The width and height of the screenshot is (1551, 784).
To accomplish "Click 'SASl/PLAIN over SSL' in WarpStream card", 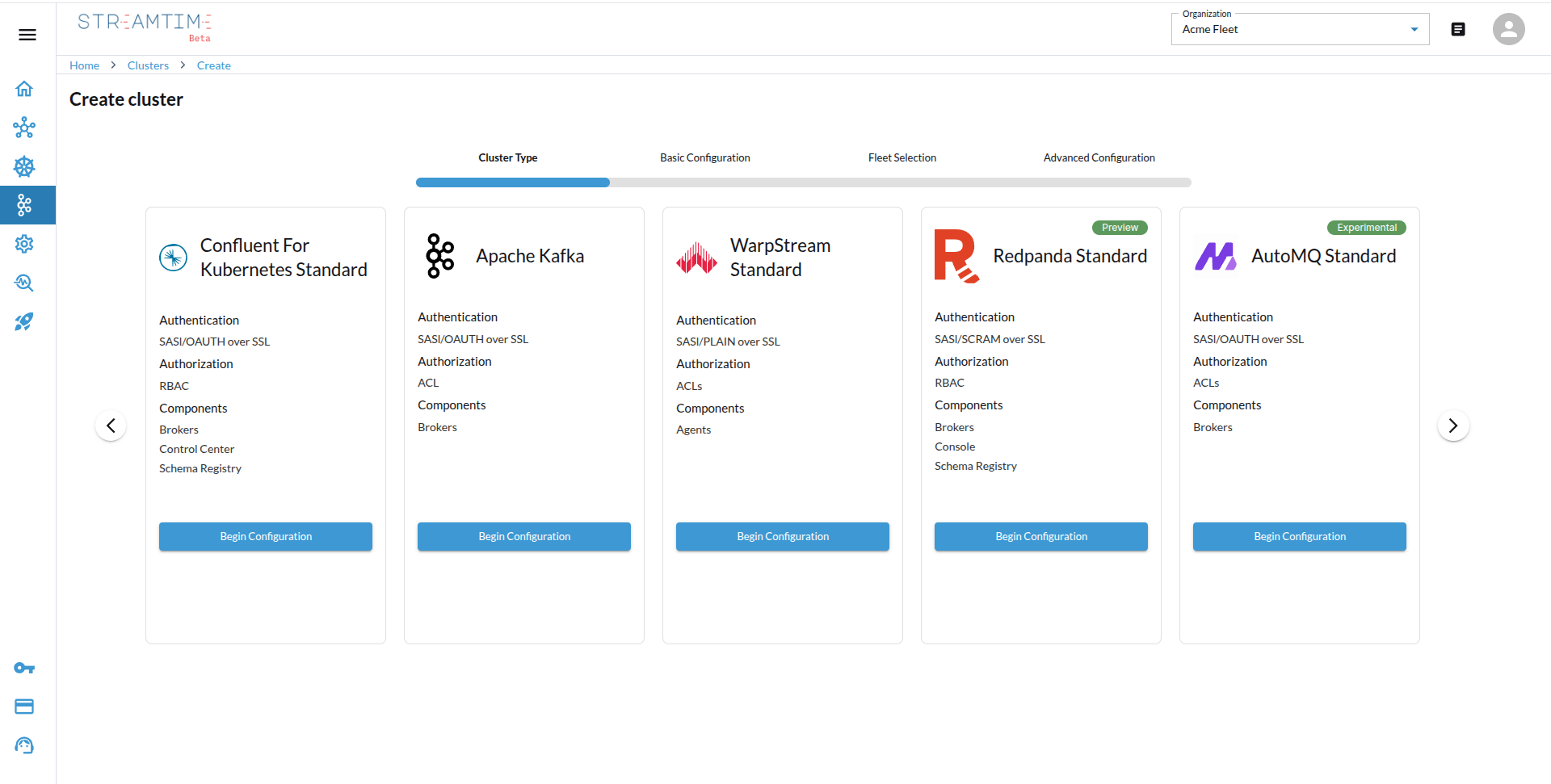I will 728,342.
